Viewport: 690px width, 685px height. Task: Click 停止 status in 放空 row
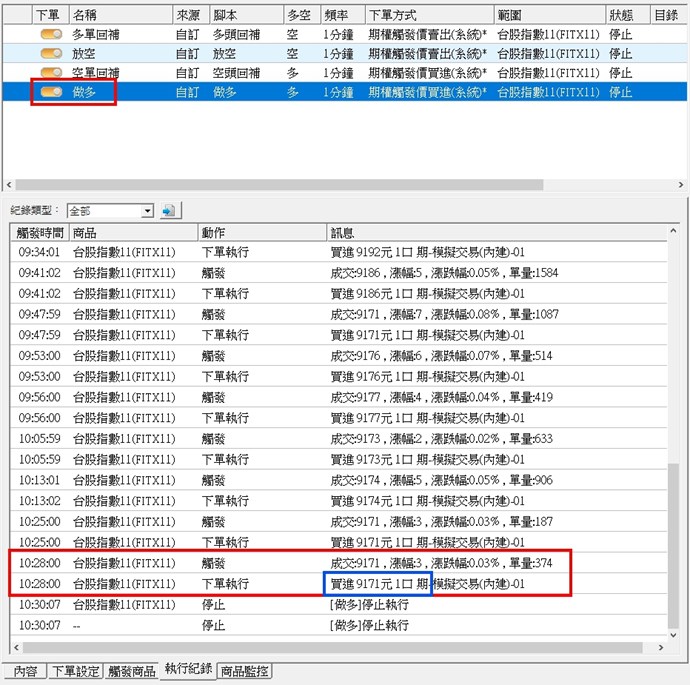click(620, 53)
